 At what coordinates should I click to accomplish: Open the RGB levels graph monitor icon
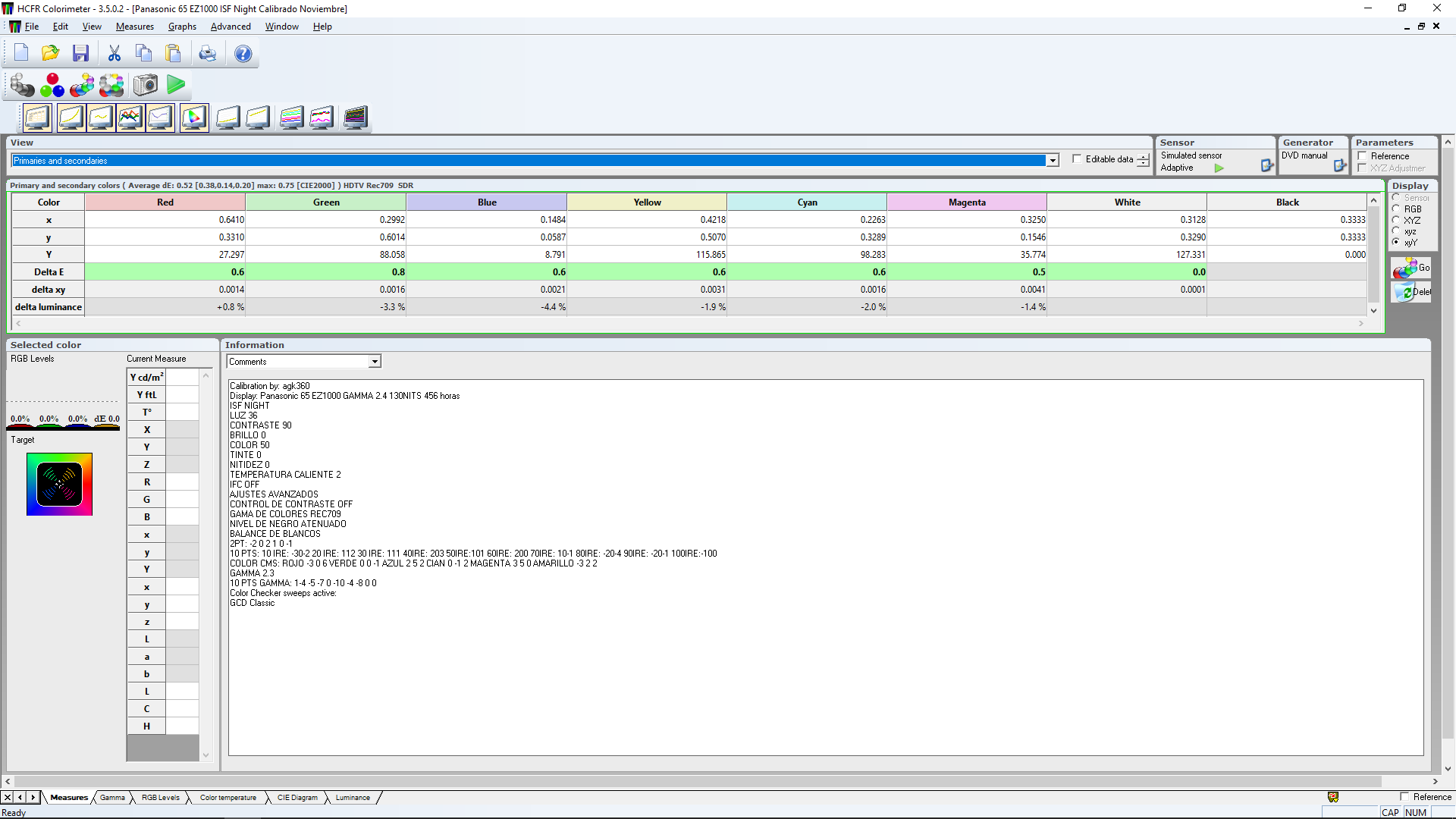(130, 118)
